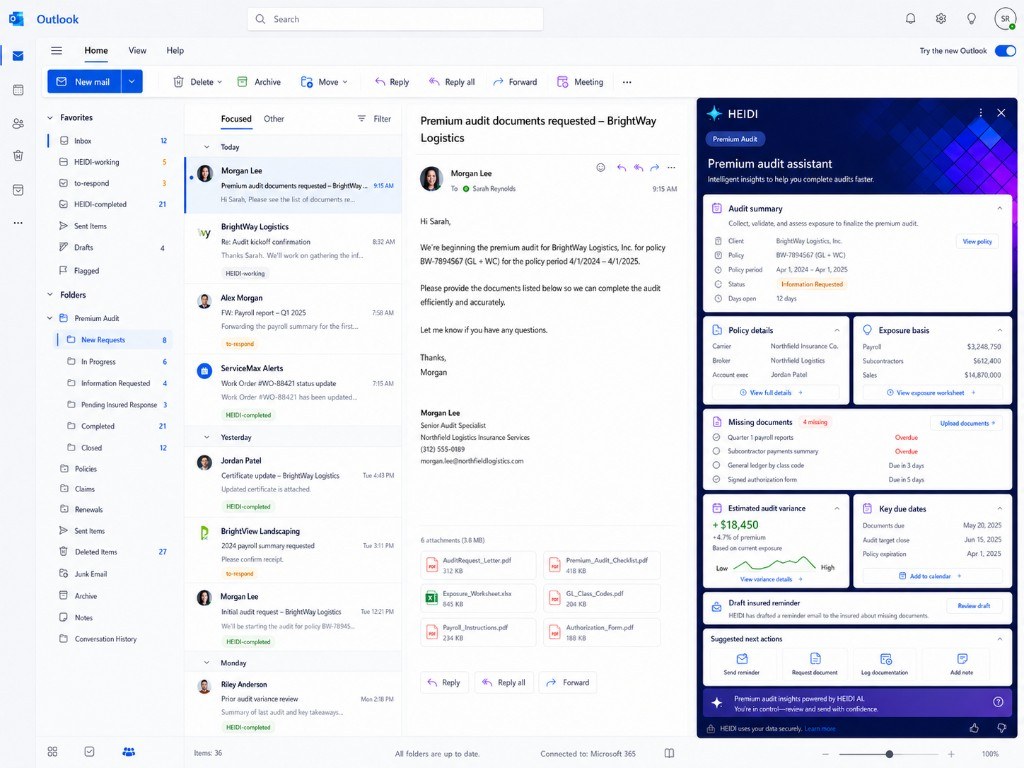
Task: Switch to the View tab
Action: [137, 50]
